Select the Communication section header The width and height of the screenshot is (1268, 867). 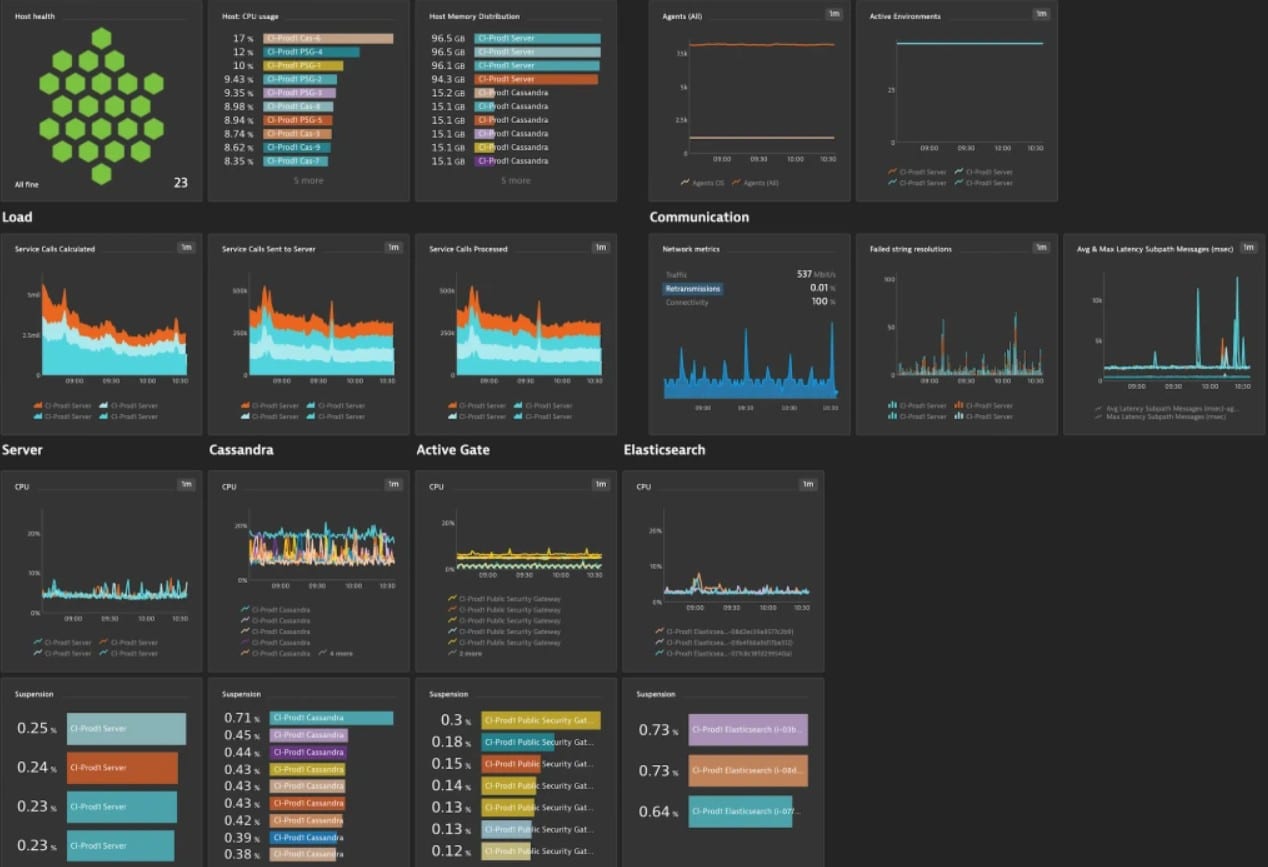point(701,217)
